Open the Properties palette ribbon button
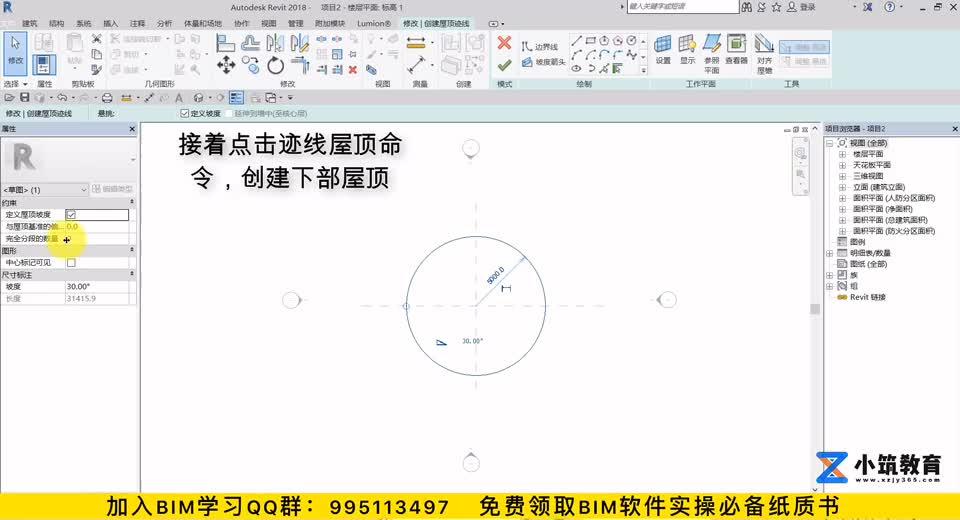Image resolution: width=960 pixels, height=520 pixels. click(43, 65)
